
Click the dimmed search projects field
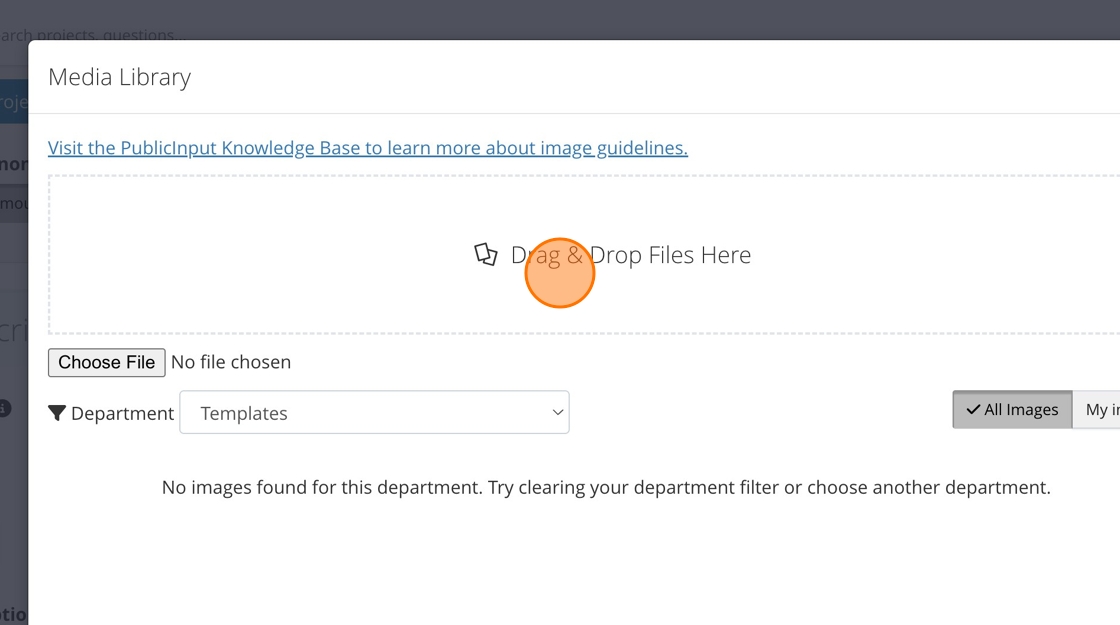pos(90,35)
